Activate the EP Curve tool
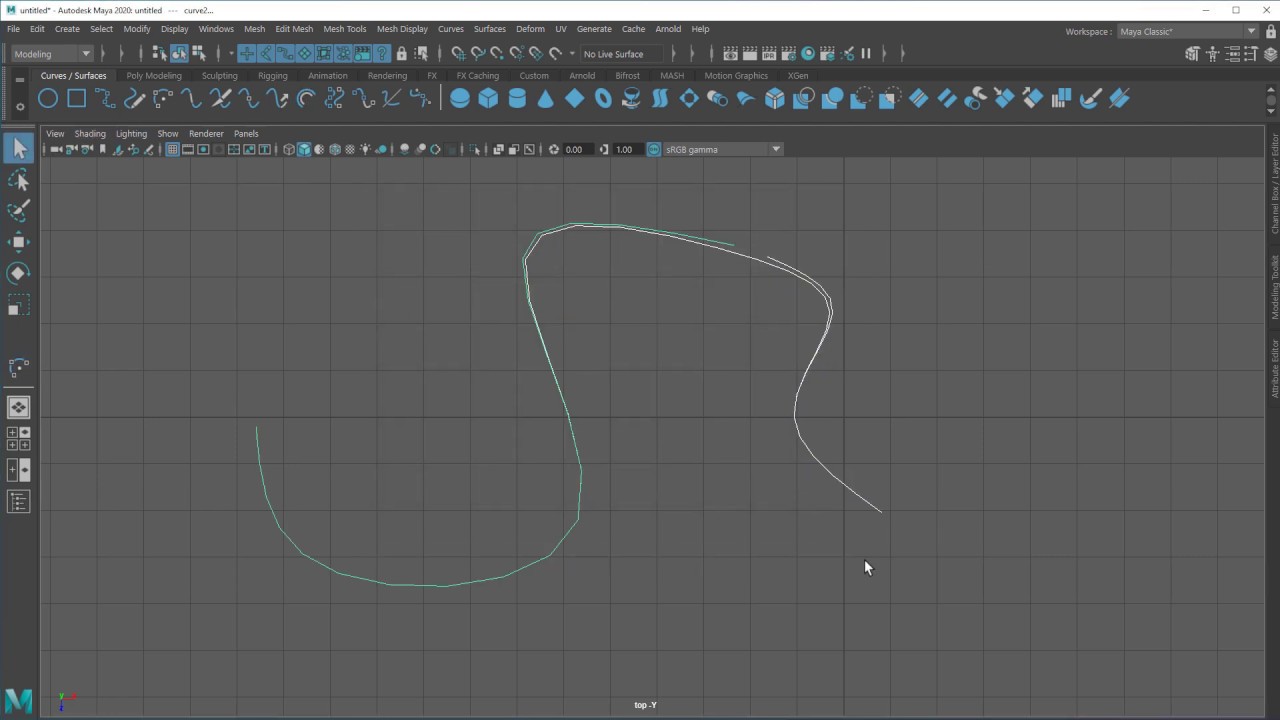Image resolution: width=1280 pixels, height=720 pixels. 105,98
